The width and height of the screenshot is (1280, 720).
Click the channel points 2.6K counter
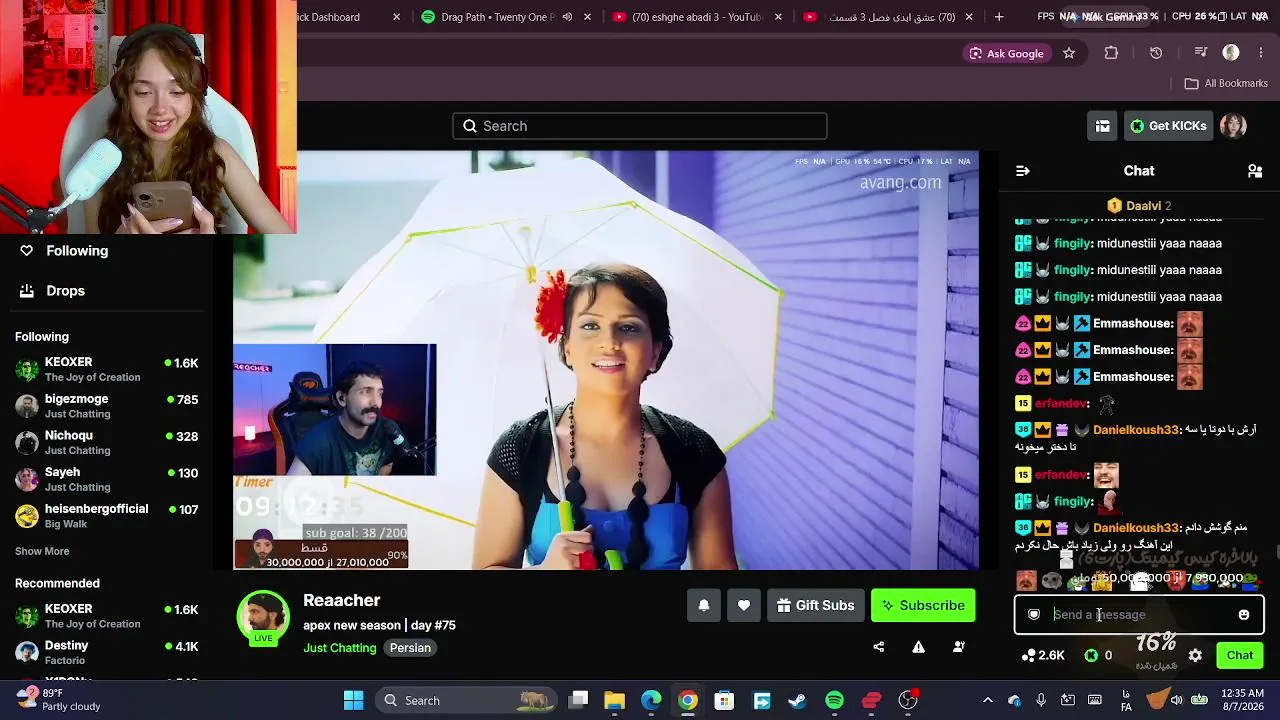1043,656
